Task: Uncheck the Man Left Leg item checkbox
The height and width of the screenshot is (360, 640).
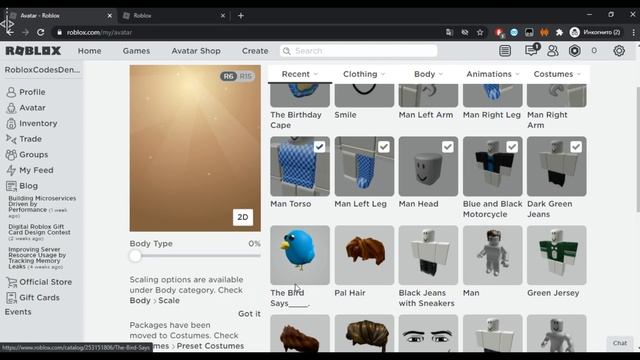Action: [x=384, y=147]
